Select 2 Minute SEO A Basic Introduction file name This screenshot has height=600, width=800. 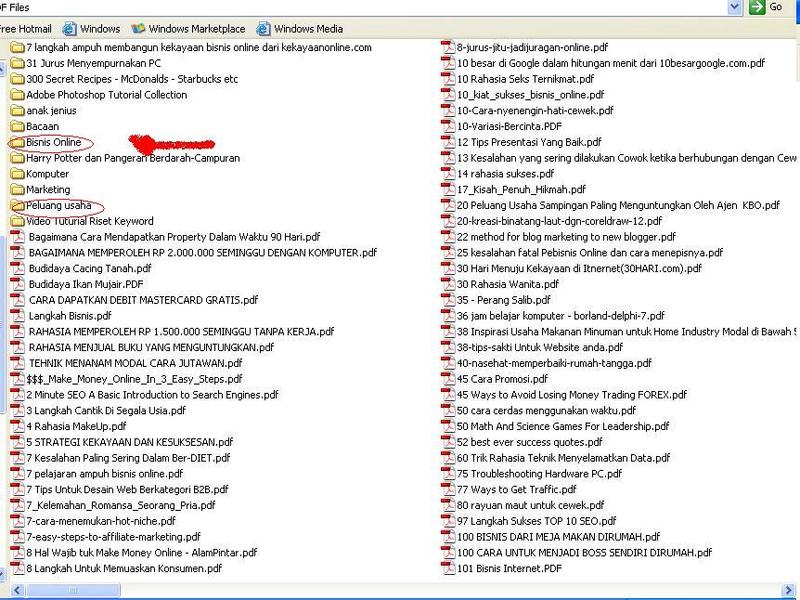pos(153,395)
